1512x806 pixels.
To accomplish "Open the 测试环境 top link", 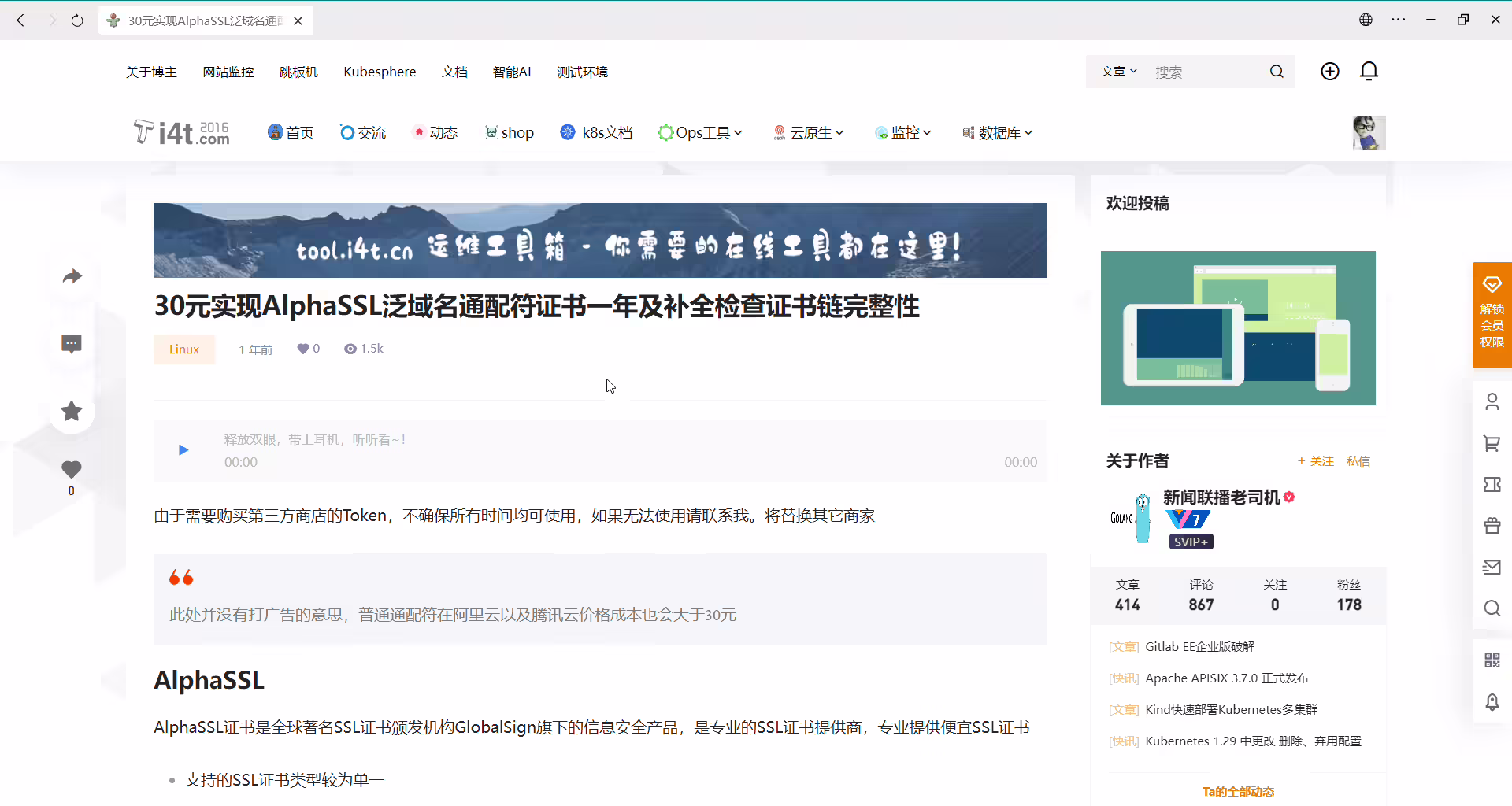I will (x=582, y=72).
